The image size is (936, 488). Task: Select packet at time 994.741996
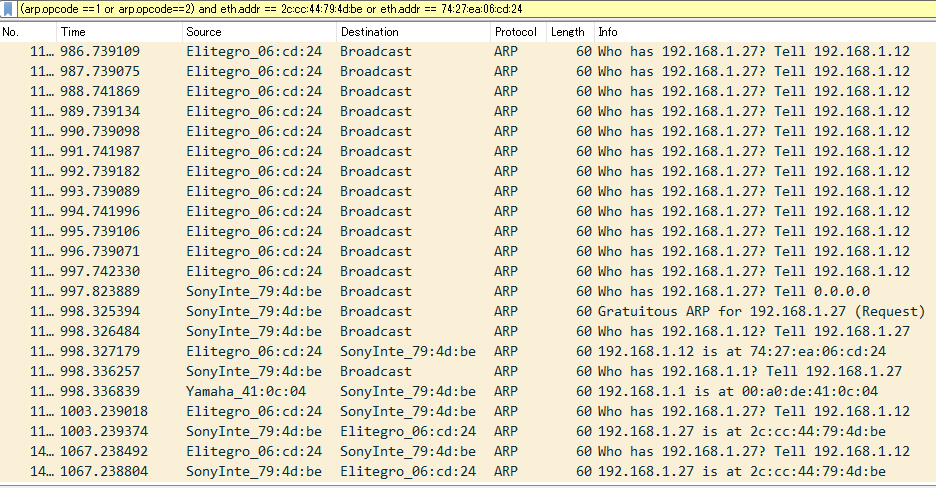pos(468,212)
